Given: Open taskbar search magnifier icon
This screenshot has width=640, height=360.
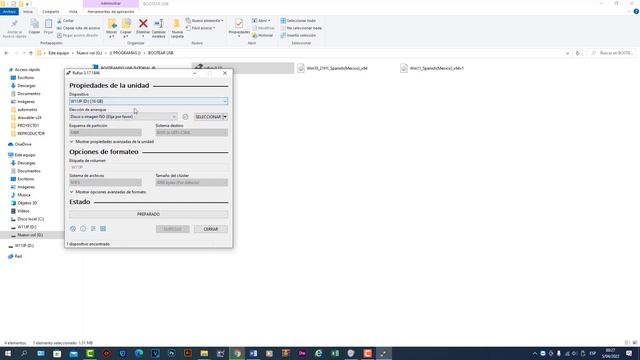Looking at the screenshot, I should [24, 353].
